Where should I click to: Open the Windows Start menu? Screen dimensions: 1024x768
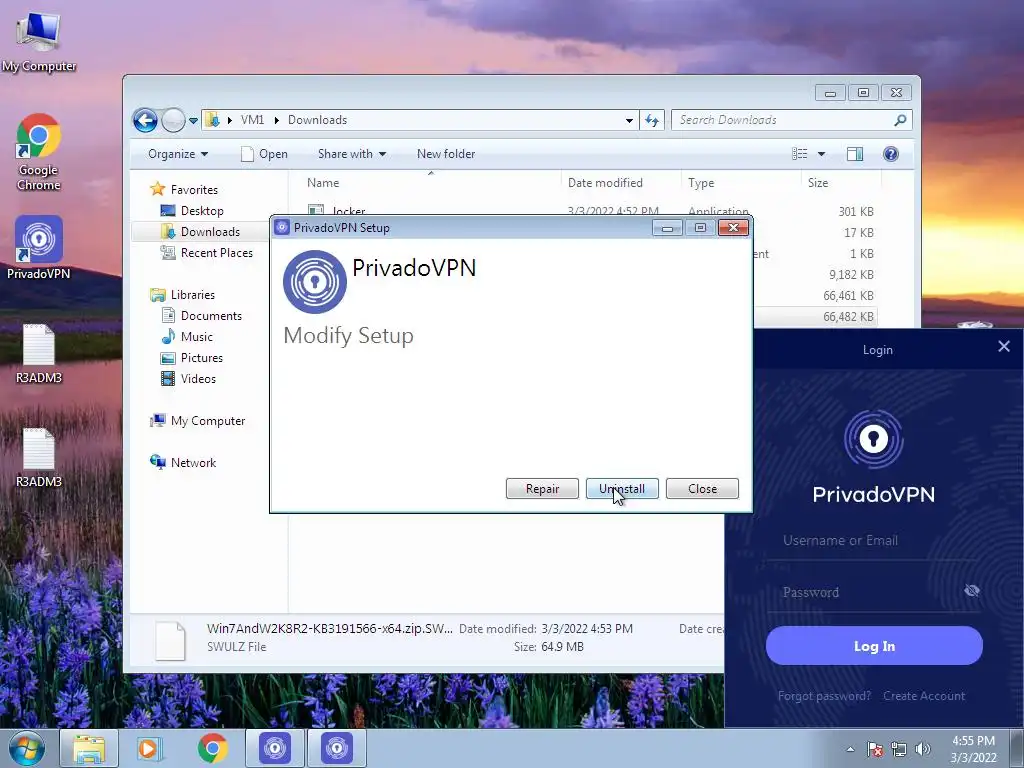coord(26,748)
